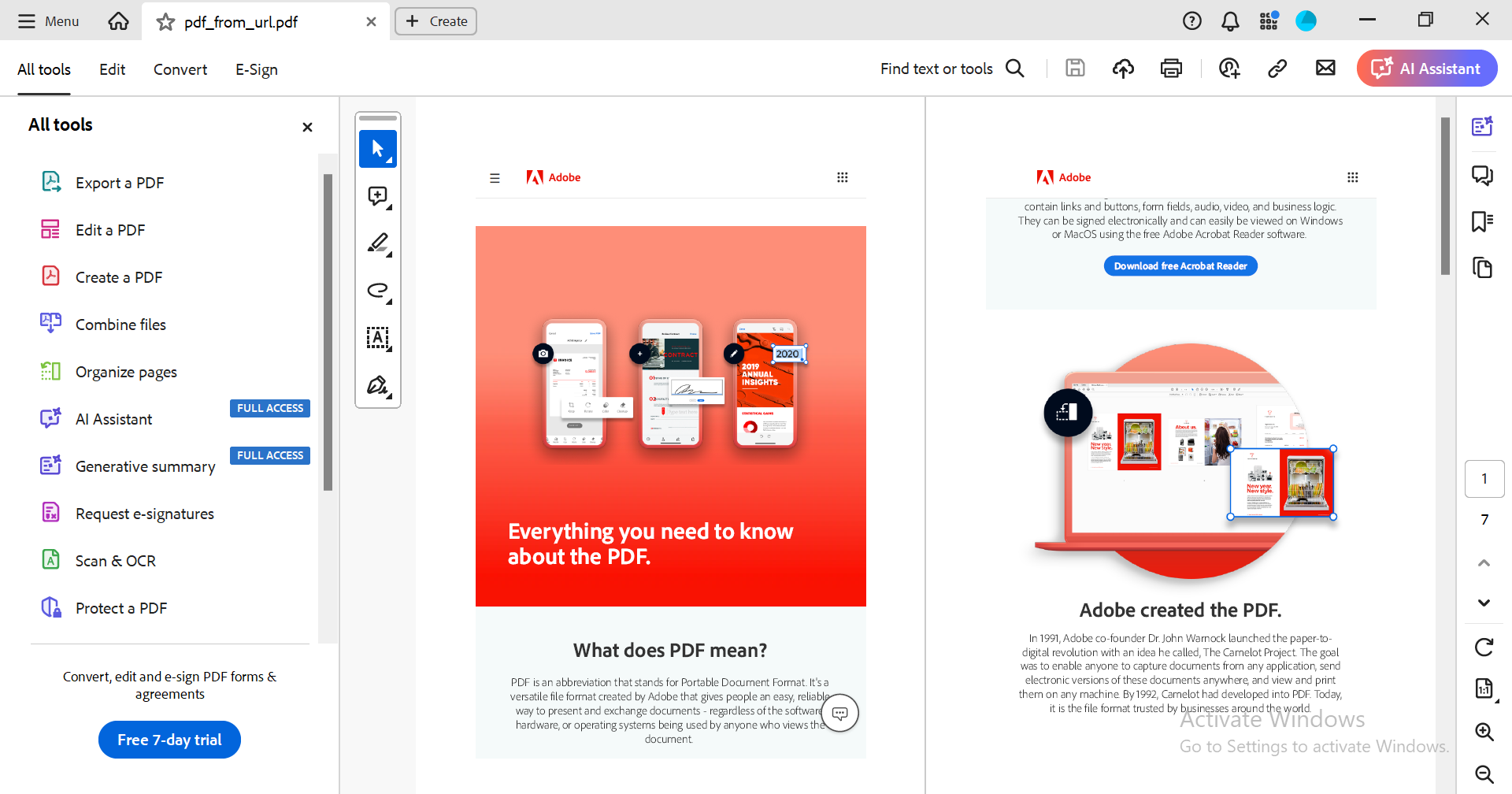Click Download free Acrobat Reader button
1512x794 pixels.
click(1180, 266)
